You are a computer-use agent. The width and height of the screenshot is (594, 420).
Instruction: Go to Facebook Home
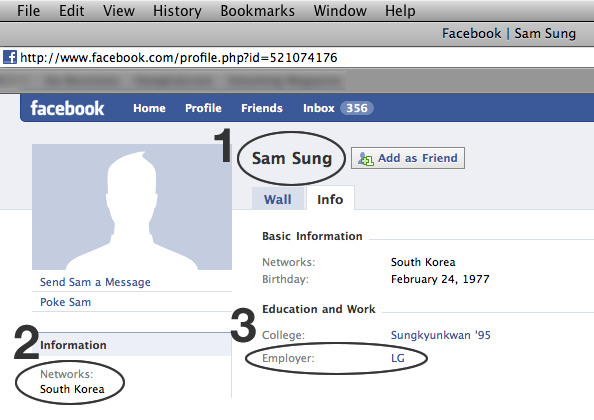click(x=149, y=108)
